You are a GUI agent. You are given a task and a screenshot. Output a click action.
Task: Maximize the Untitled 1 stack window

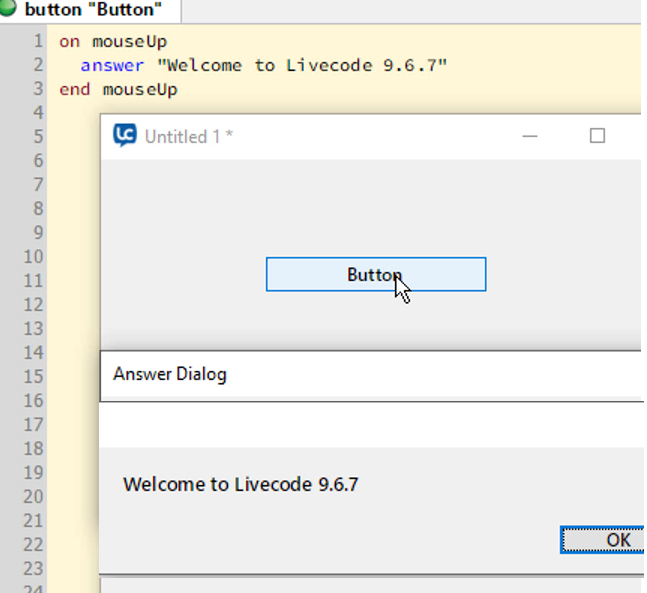coord(597,135)
